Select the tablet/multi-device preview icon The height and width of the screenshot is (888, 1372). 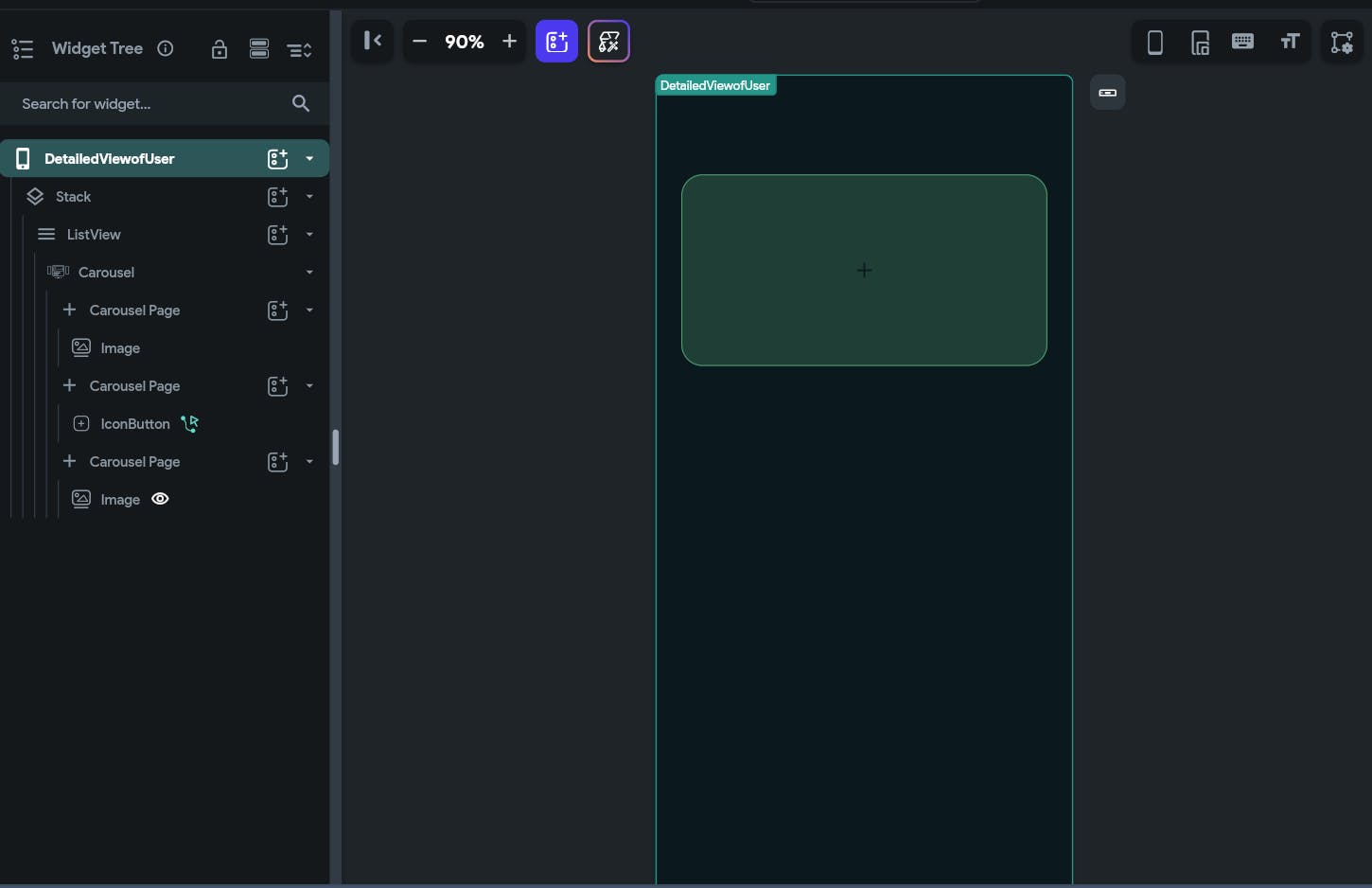[1200, 42]
